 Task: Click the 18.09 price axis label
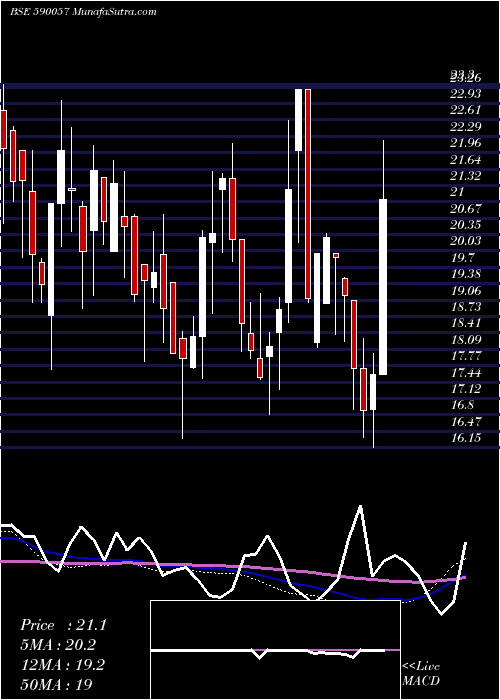(x=466, y=339)
